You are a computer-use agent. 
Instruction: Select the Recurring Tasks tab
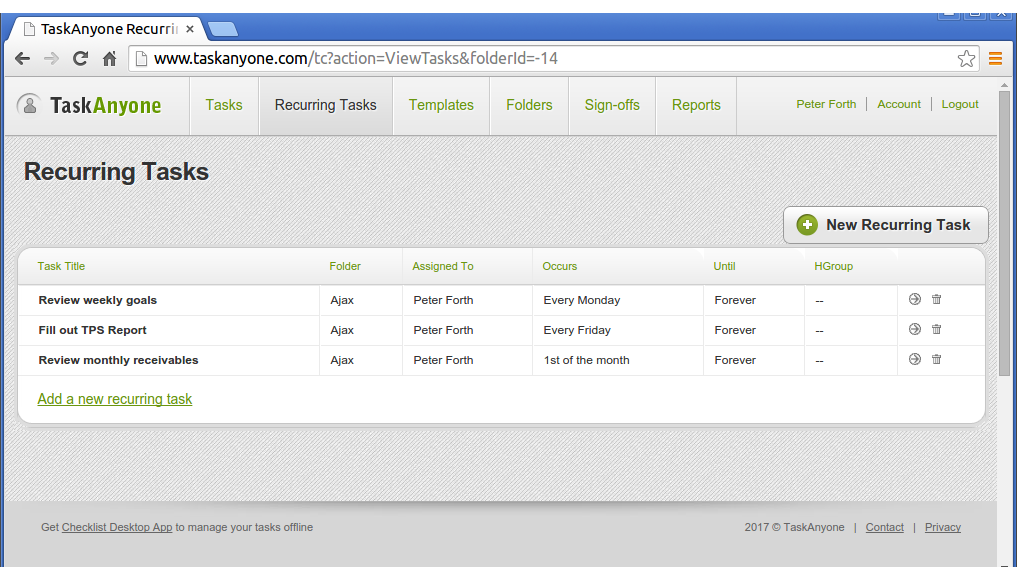click(x=326, y=105)
